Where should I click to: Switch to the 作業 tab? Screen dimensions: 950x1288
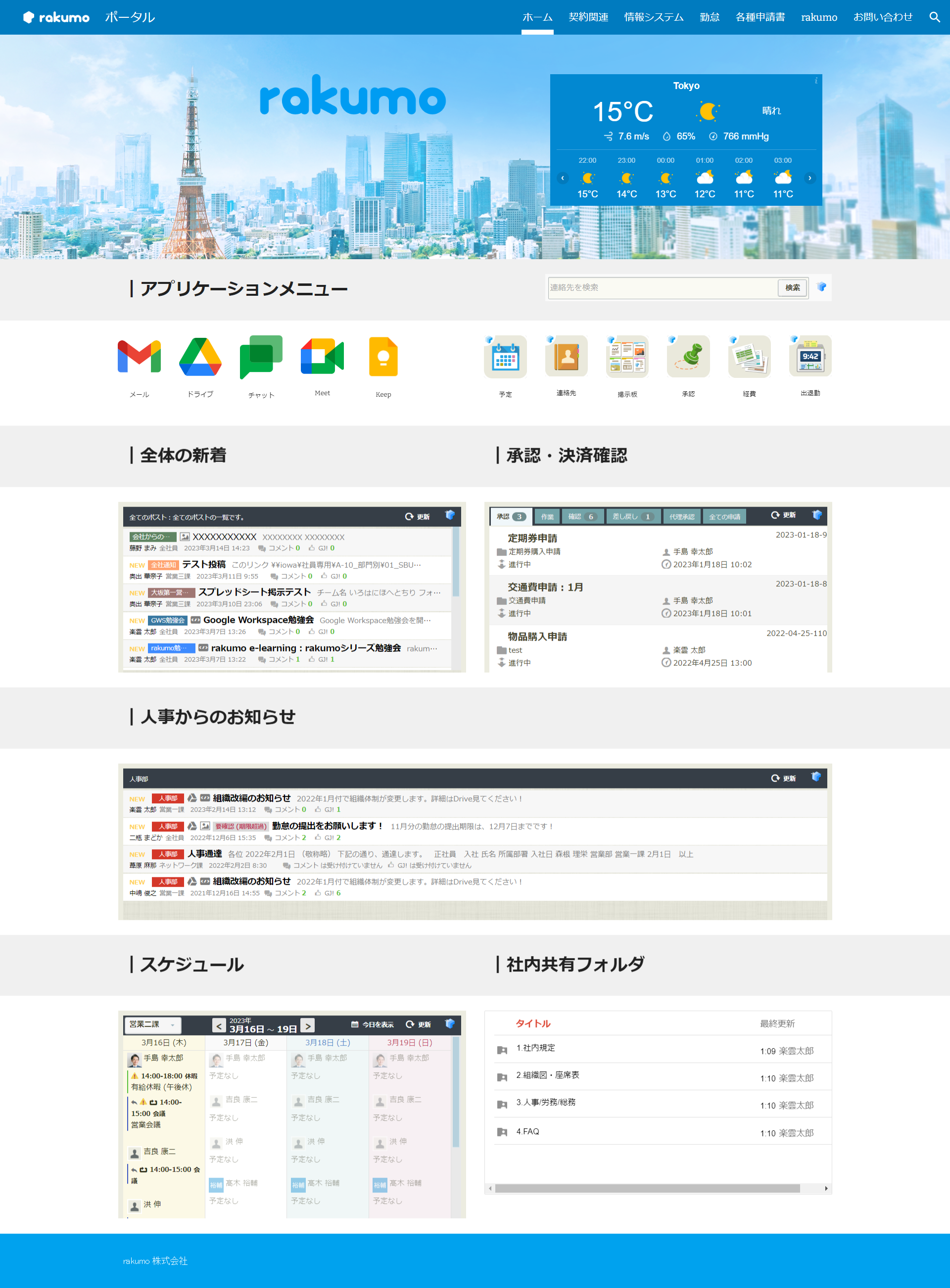pos(547,517)
